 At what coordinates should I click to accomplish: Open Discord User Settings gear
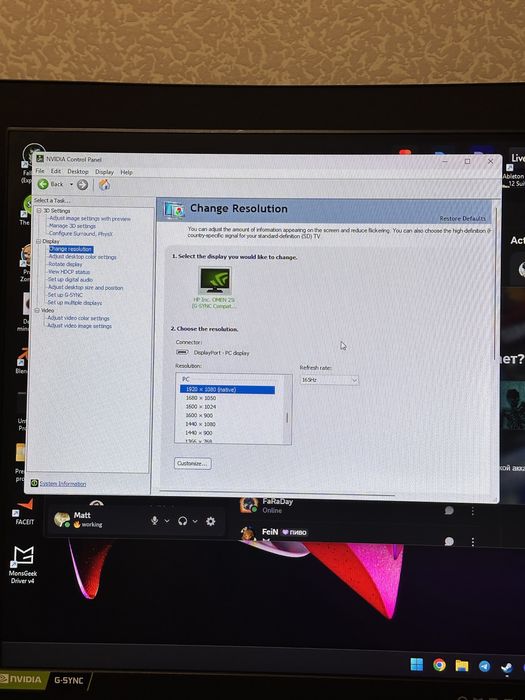click(211, 521)
